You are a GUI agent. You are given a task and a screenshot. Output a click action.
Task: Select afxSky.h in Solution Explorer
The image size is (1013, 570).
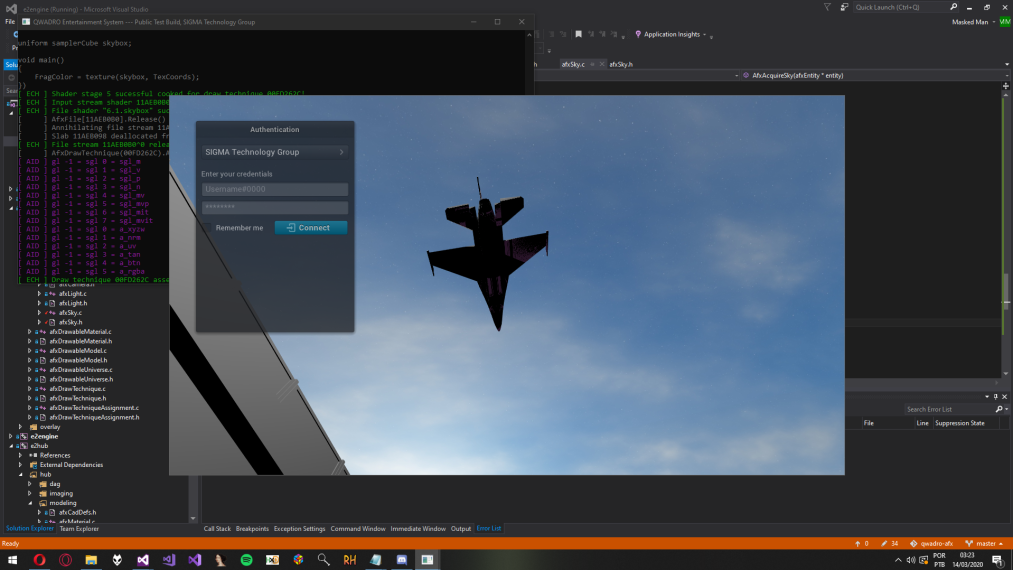70,322
